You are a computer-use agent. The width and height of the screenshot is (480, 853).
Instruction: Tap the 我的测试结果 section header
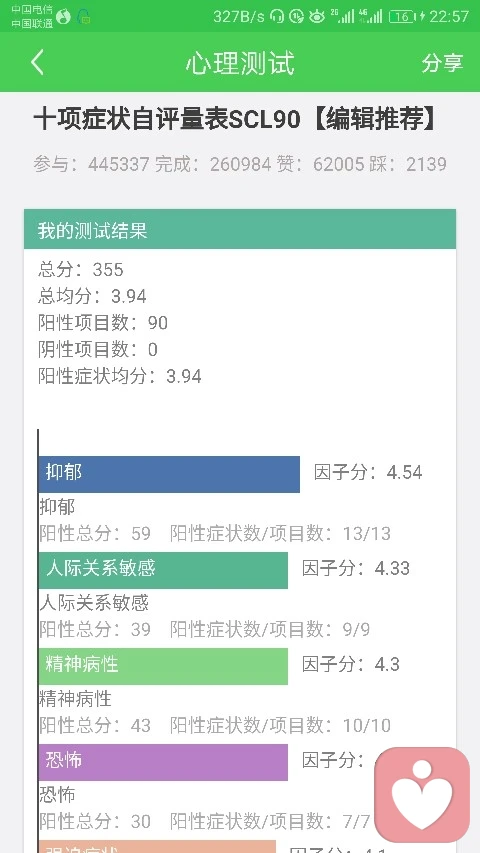[240, 229]
